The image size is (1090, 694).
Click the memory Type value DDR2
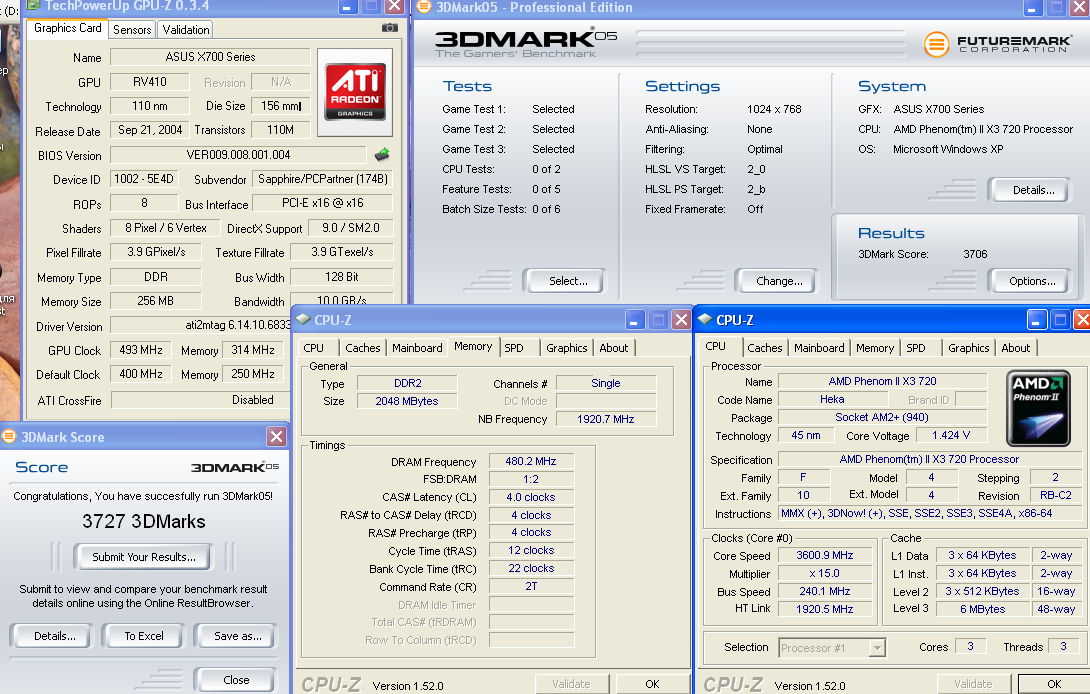407,382
